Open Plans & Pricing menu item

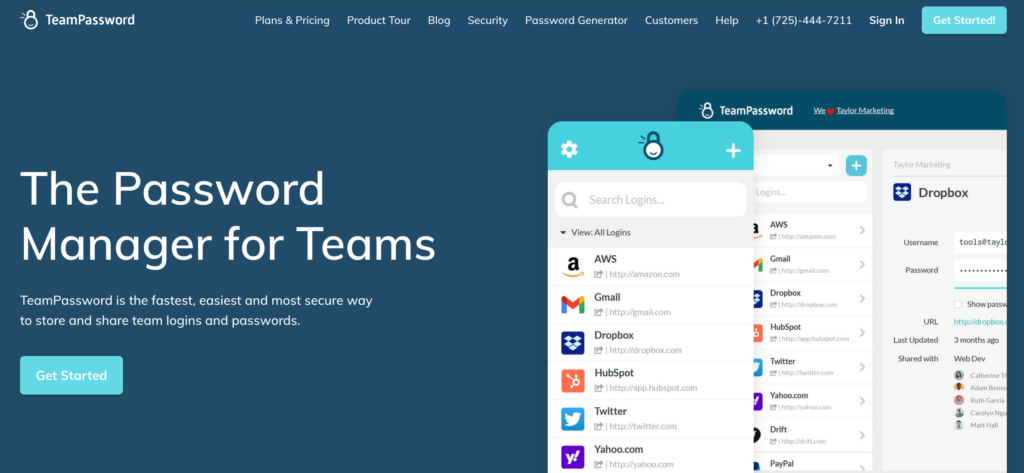(x=292, y=20)
